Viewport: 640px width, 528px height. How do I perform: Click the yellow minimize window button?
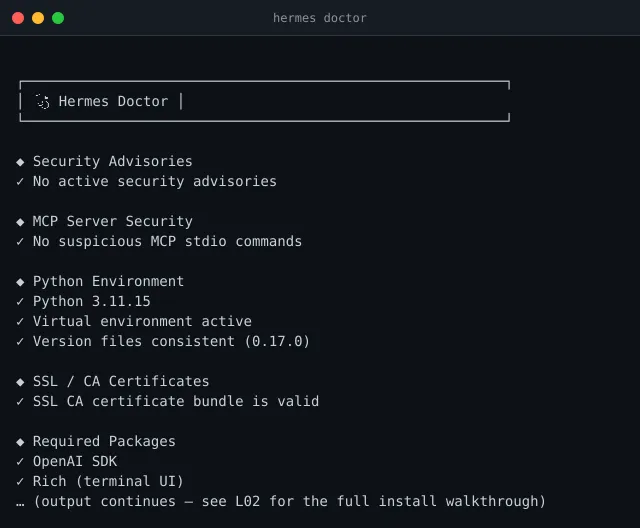tap(38, 18)
